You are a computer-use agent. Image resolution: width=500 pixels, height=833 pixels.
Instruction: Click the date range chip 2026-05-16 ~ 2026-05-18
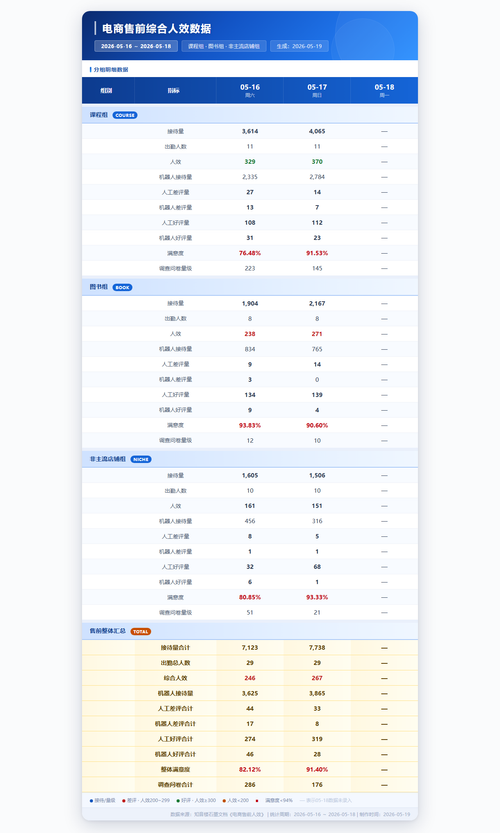pos(136,46)
